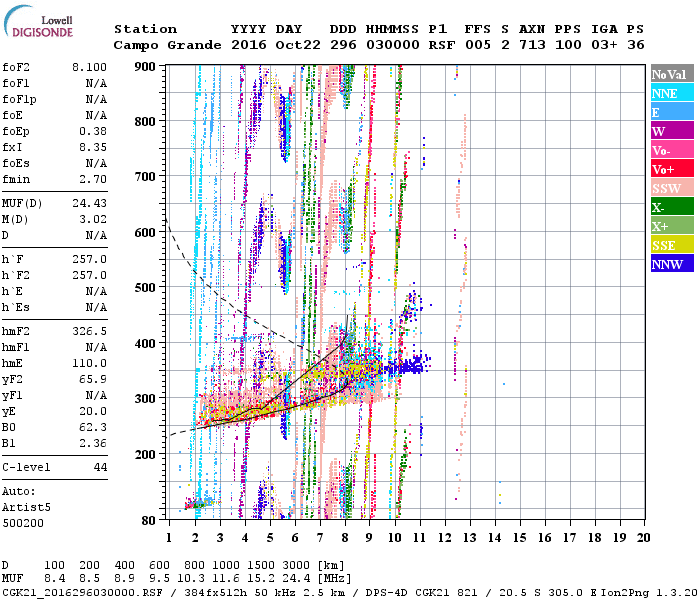
Task: Click the Campo Grande station name
Action: coord(167,45)
